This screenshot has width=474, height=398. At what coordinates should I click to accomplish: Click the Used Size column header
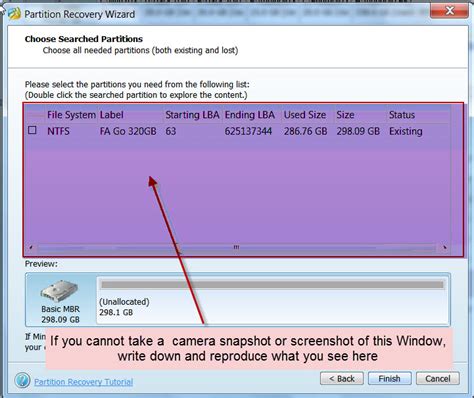pyautogui.click(x=308, y=115)
